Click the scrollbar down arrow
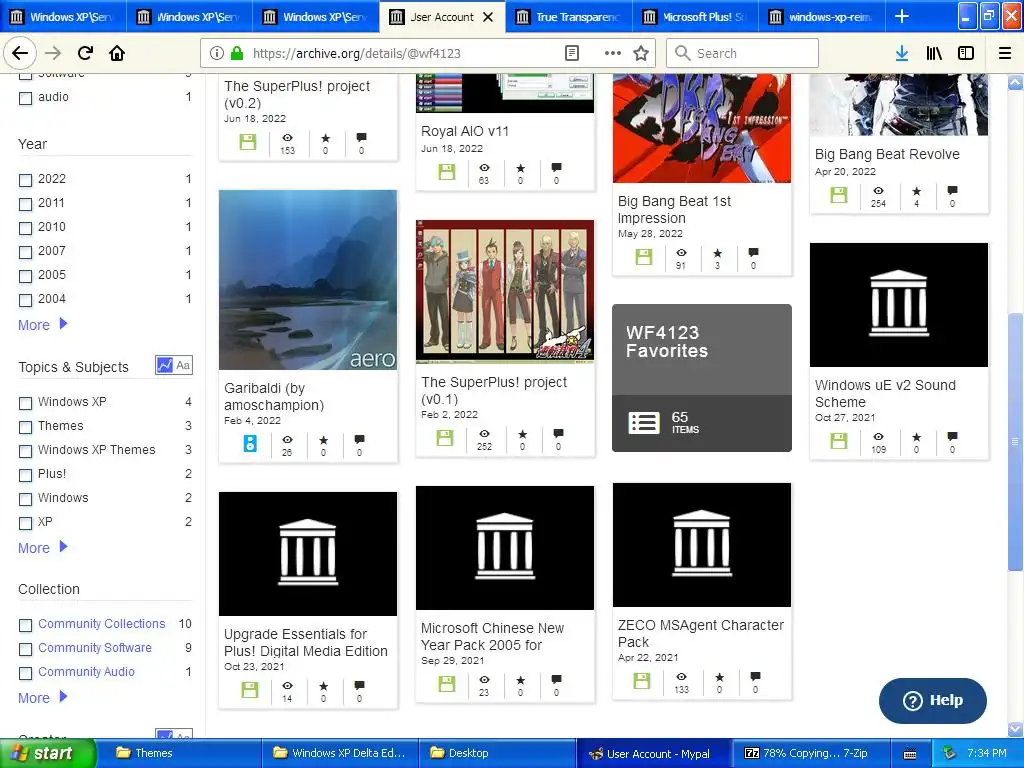 (x=1015, y=728)
